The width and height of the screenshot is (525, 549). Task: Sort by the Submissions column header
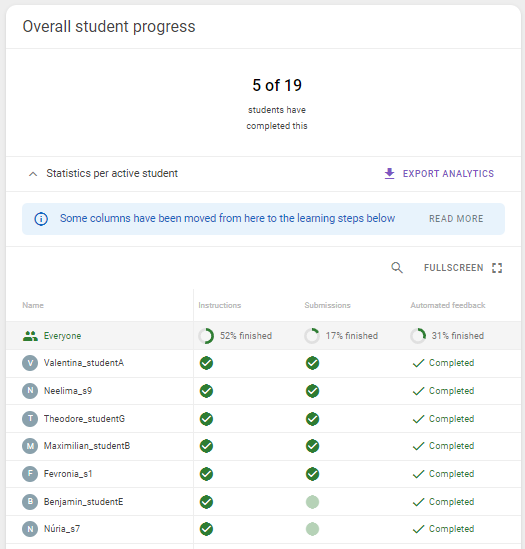pos(327,305)
